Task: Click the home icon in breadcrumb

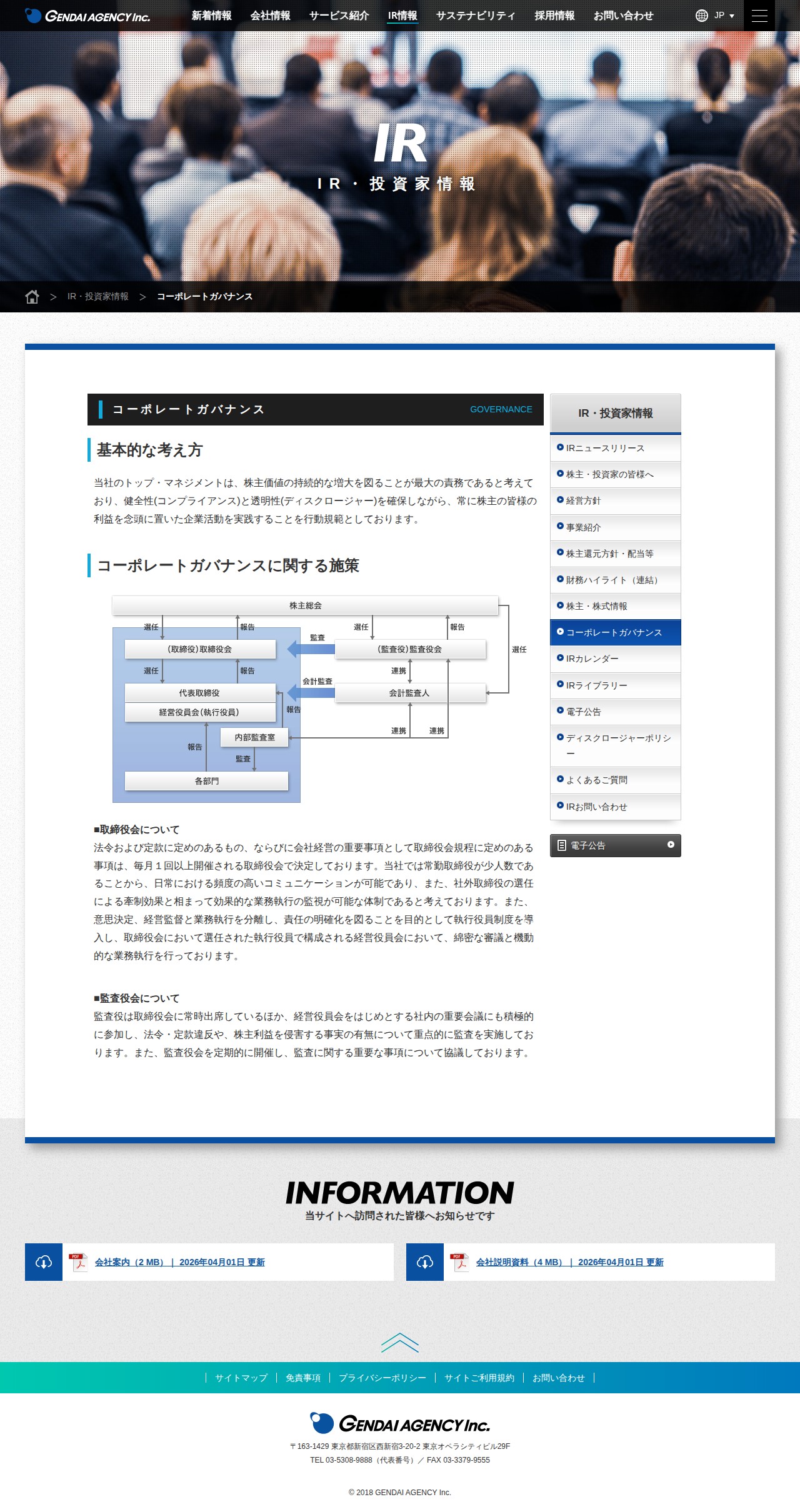Action: point(32,297)
